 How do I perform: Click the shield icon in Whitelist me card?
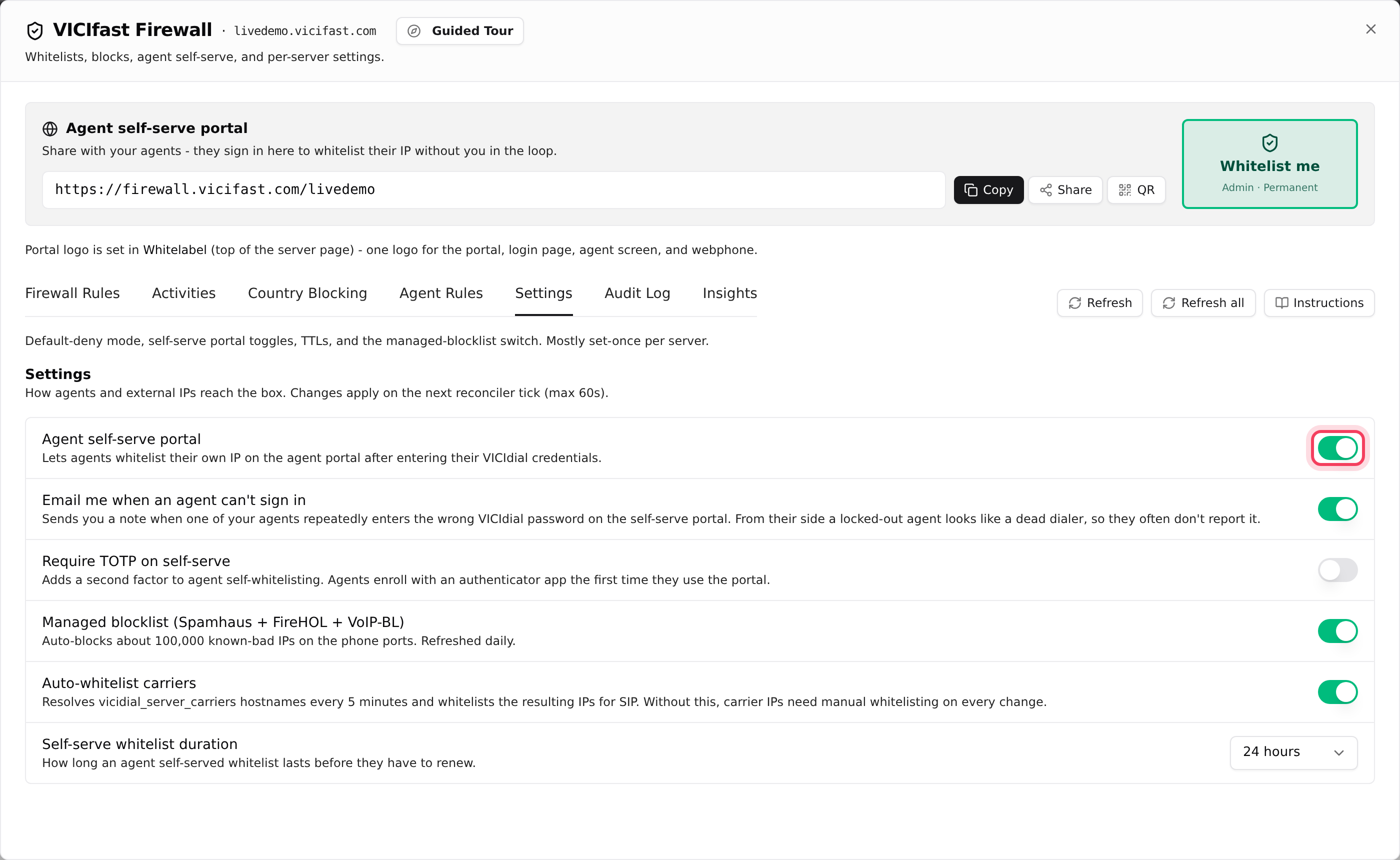tap(1269, 143)
